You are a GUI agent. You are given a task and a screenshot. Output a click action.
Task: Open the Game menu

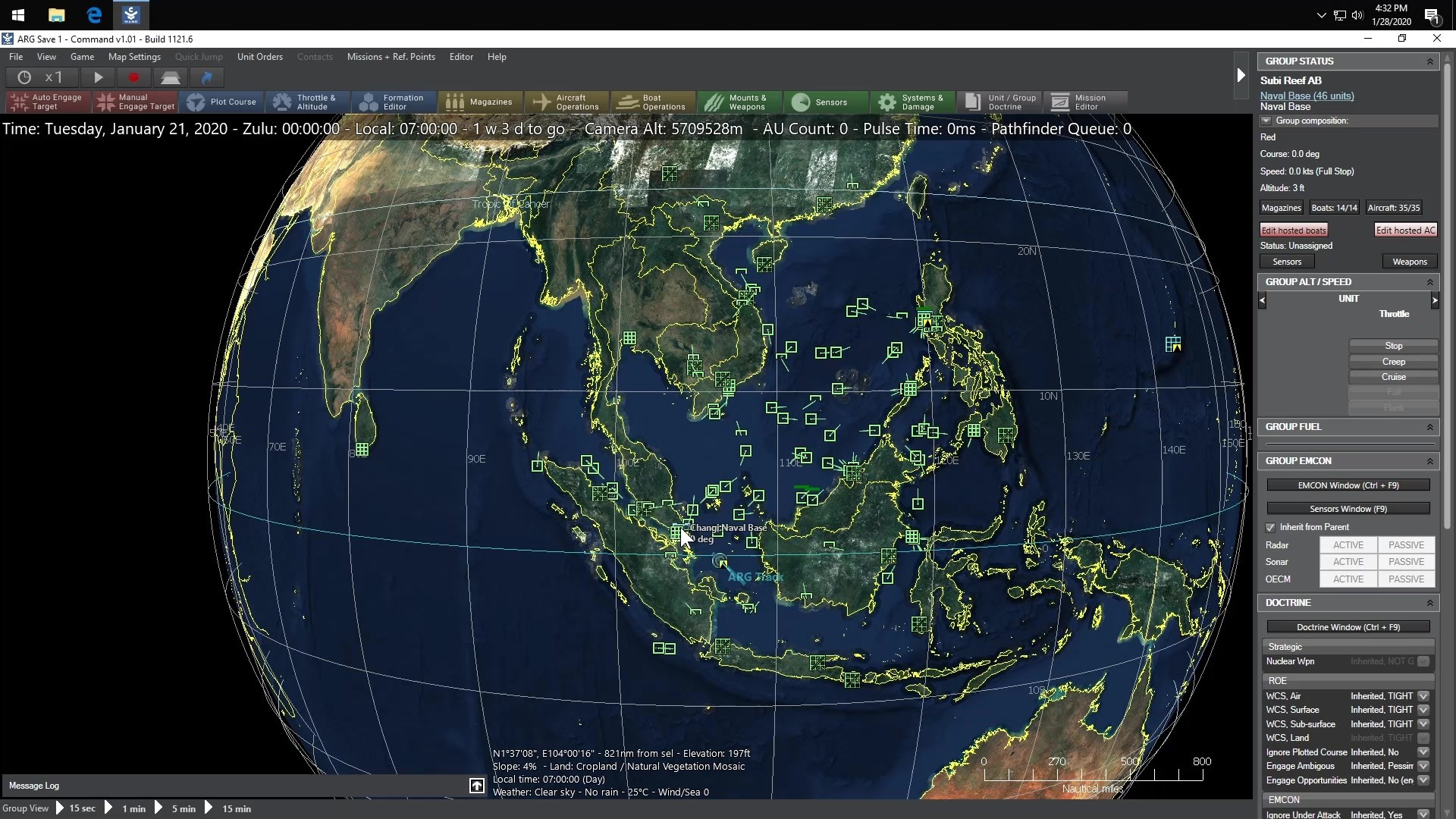click(82, 57)
